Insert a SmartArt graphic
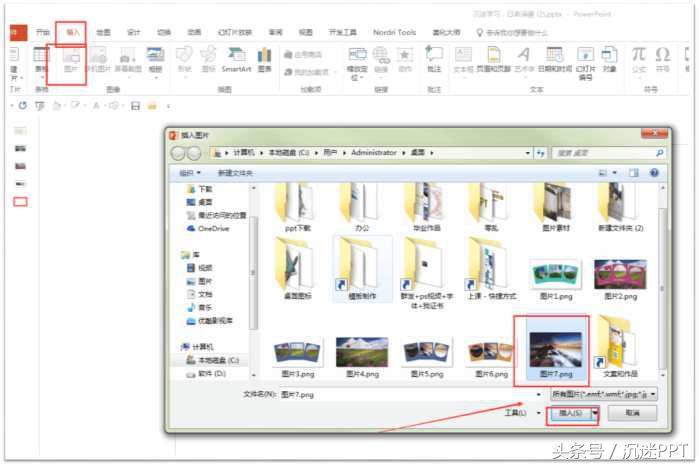 236,60
